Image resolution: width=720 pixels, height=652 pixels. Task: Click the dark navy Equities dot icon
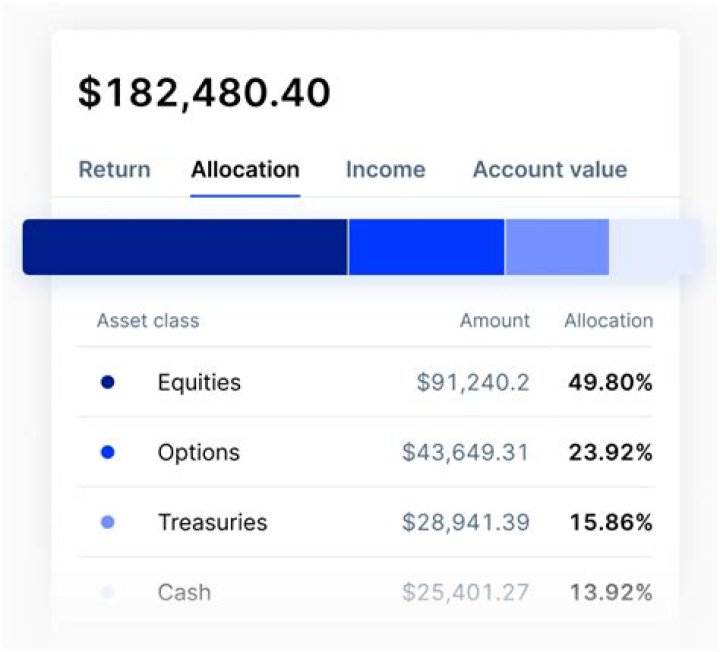(108, 382)
